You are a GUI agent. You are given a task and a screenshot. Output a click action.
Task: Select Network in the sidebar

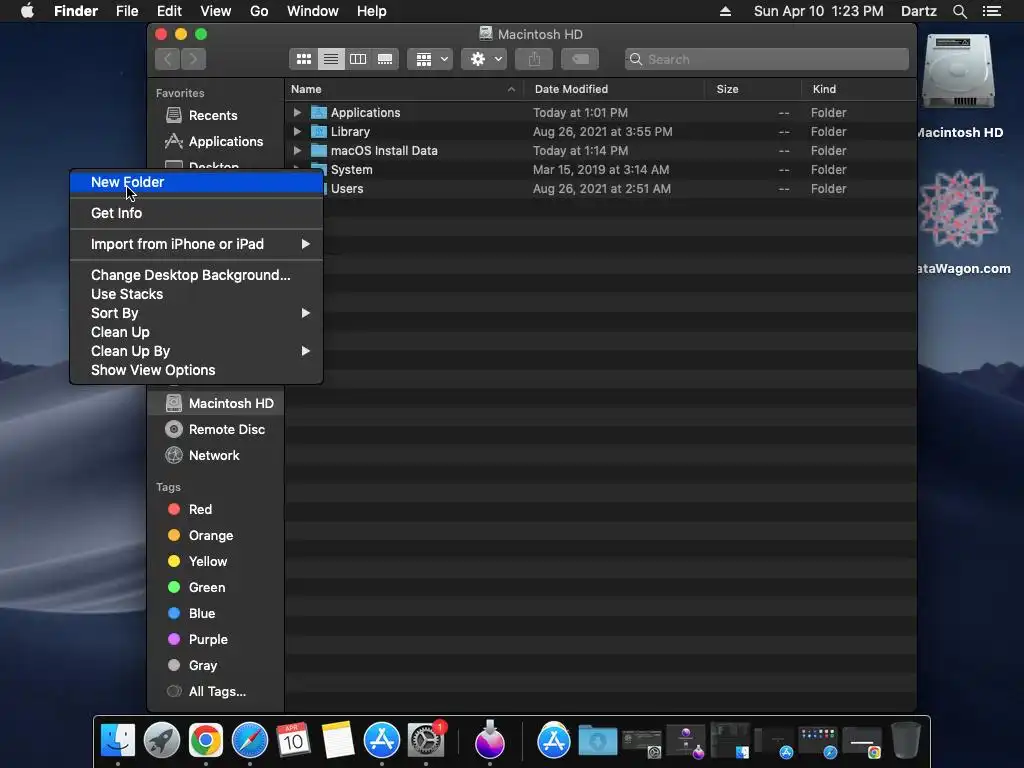[202, 456]
